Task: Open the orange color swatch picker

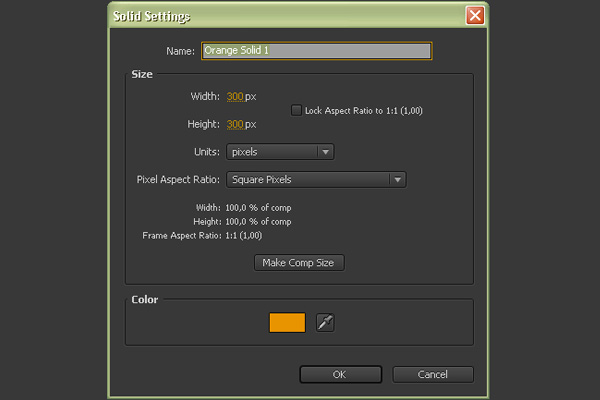Action: click(x=287, y=323)
